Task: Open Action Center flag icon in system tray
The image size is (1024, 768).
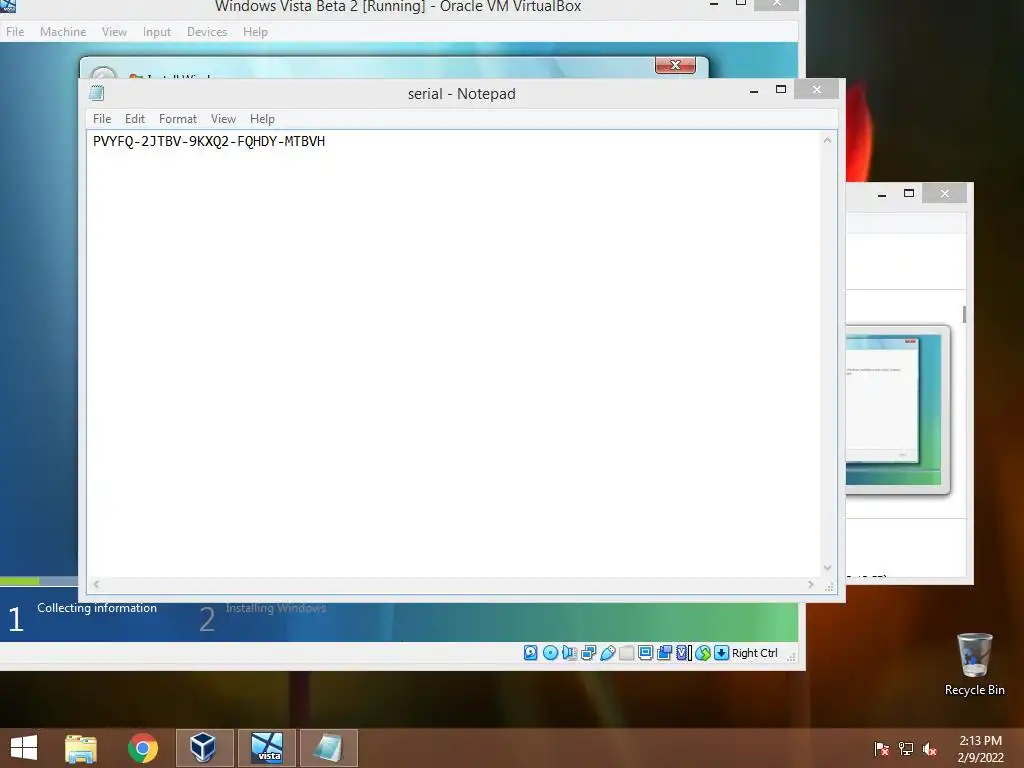Action: (x=882, y=749)
